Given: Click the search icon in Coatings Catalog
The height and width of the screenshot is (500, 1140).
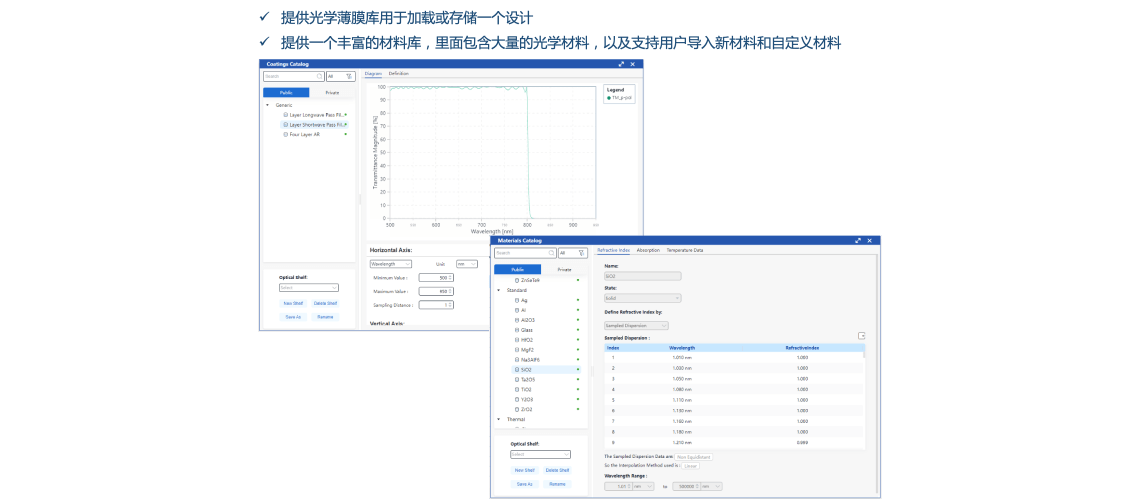Looking at the screenshot, I should (x=320, y=76).
